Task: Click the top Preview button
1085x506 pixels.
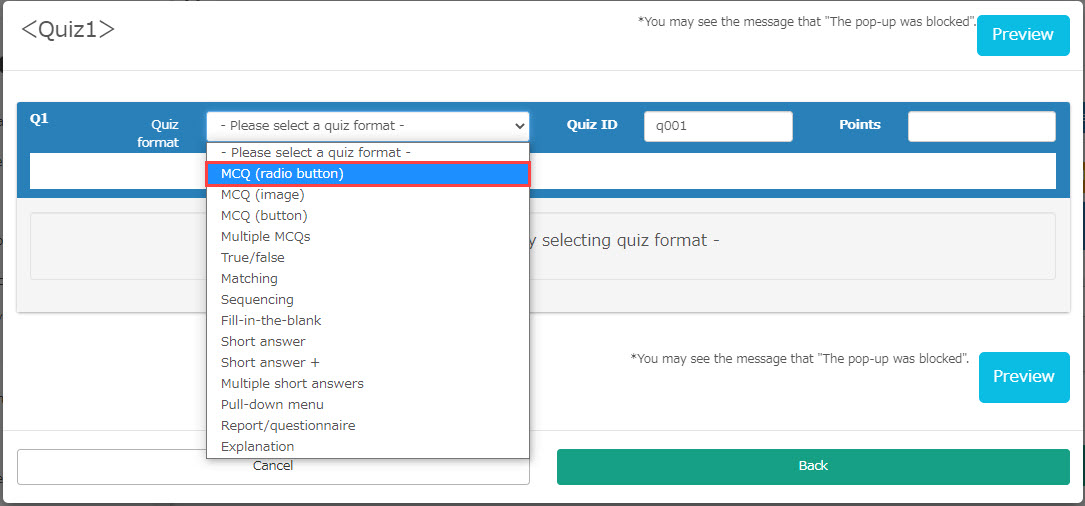Action: pos(1022,35)
